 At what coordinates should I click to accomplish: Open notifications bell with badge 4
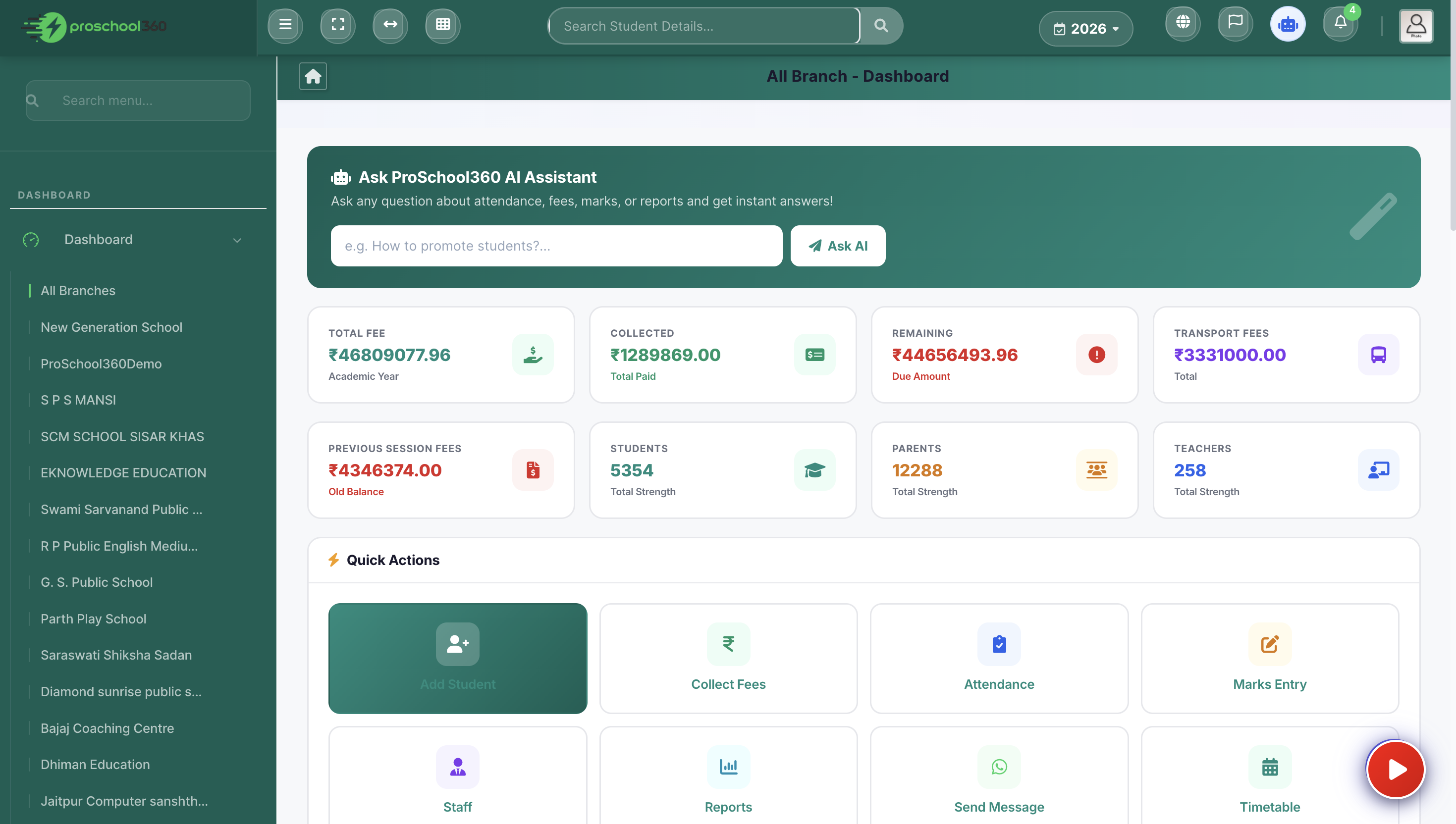point(1341,23)
